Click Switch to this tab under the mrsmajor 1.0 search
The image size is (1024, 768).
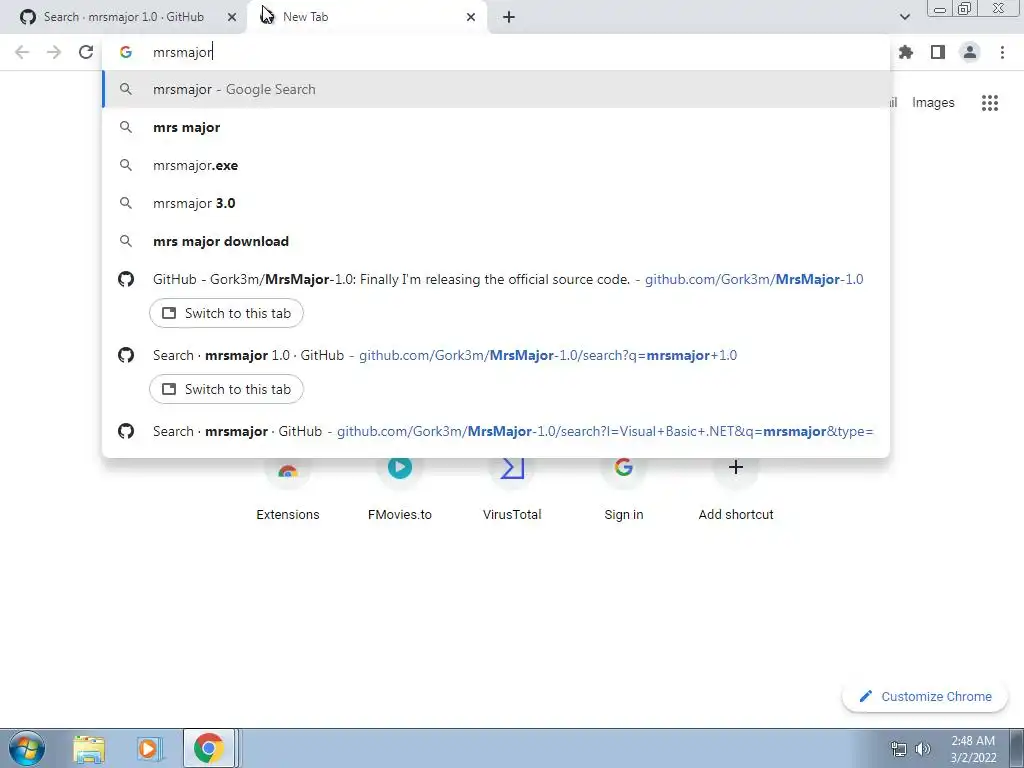pos(226,389)
